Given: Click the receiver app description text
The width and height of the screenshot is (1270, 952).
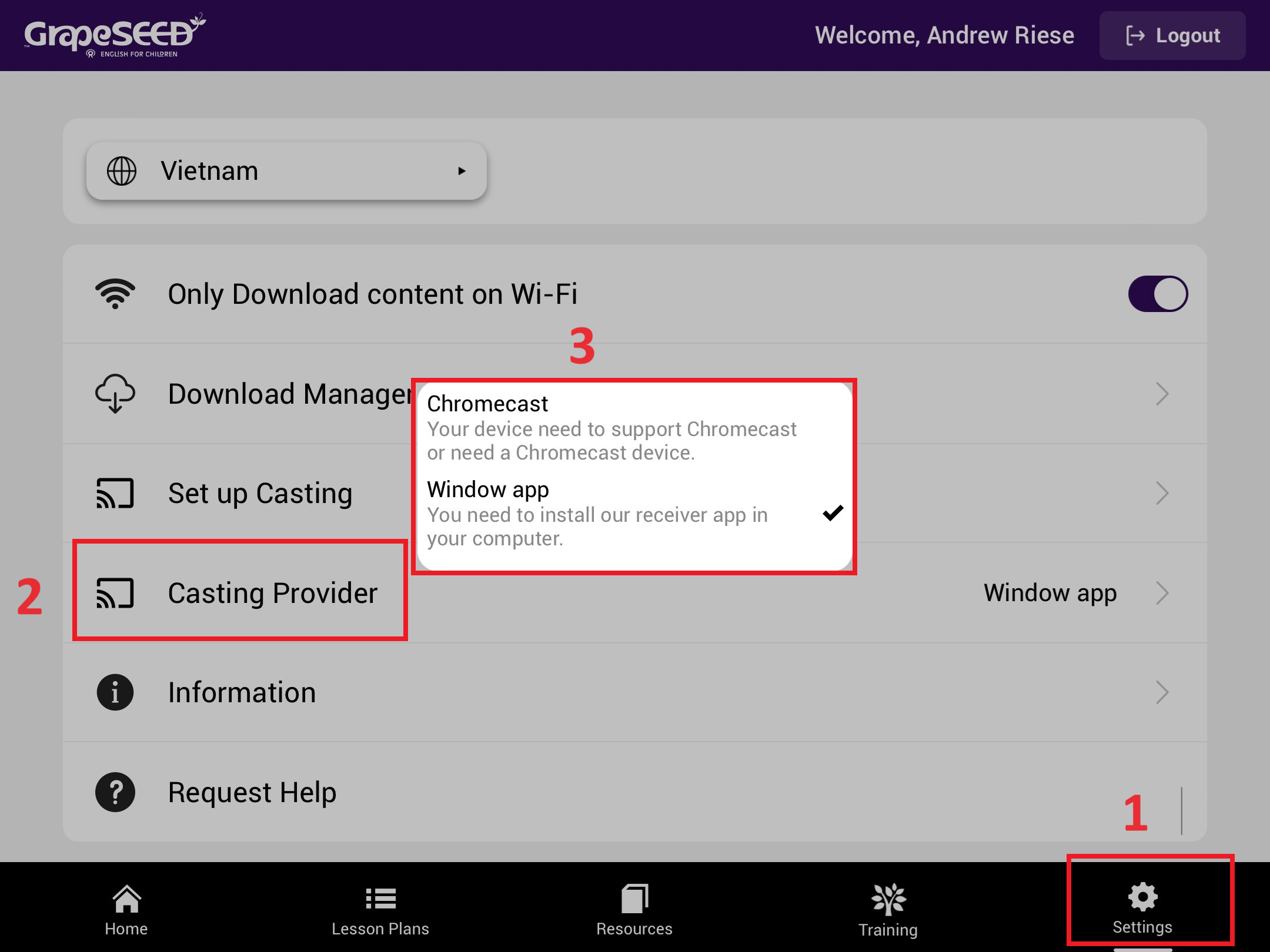Looking at the screenshot, I should pyautogui.click(x=597, y=527).
